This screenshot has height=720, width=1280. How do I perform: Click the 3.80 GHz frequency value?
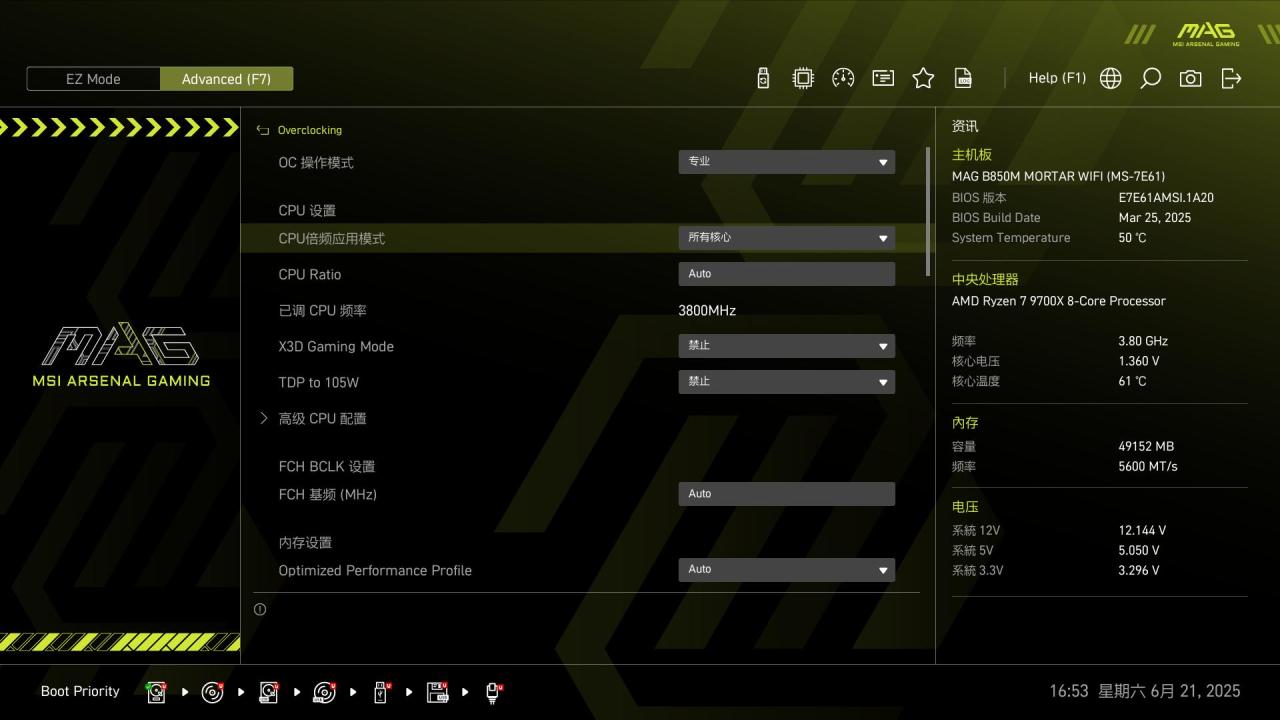1143,341
